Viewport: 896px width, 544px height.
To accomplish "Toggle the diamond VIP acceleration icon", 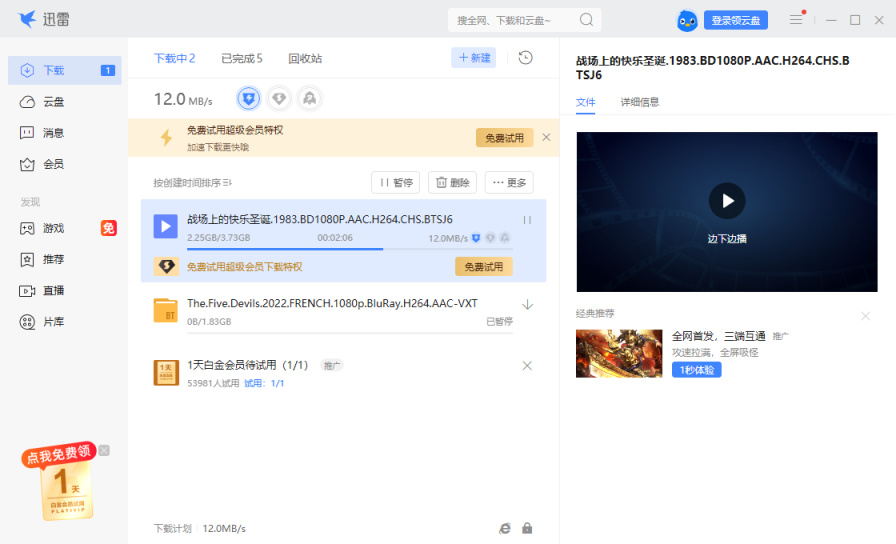I will click(279, 99).
